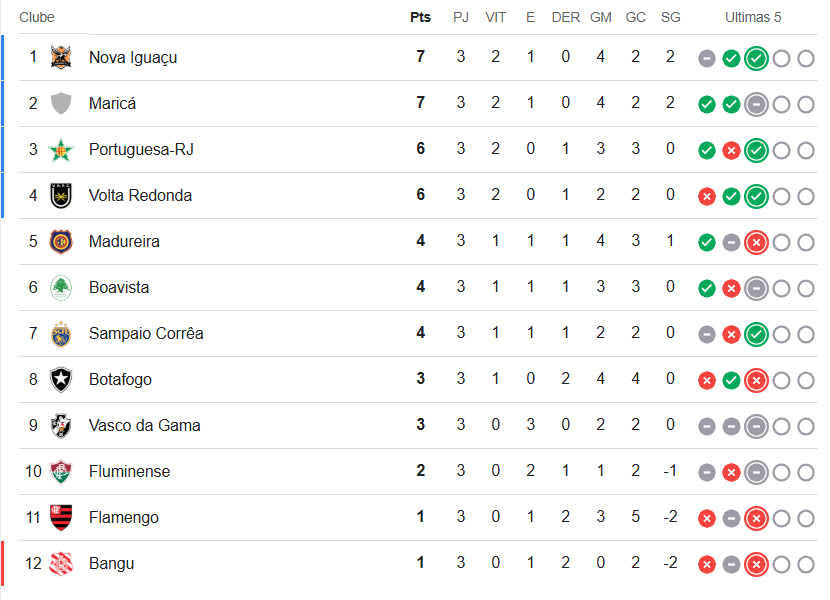
Task: Click the Ultimas 5 column header
Action: (x=754, y=17)
